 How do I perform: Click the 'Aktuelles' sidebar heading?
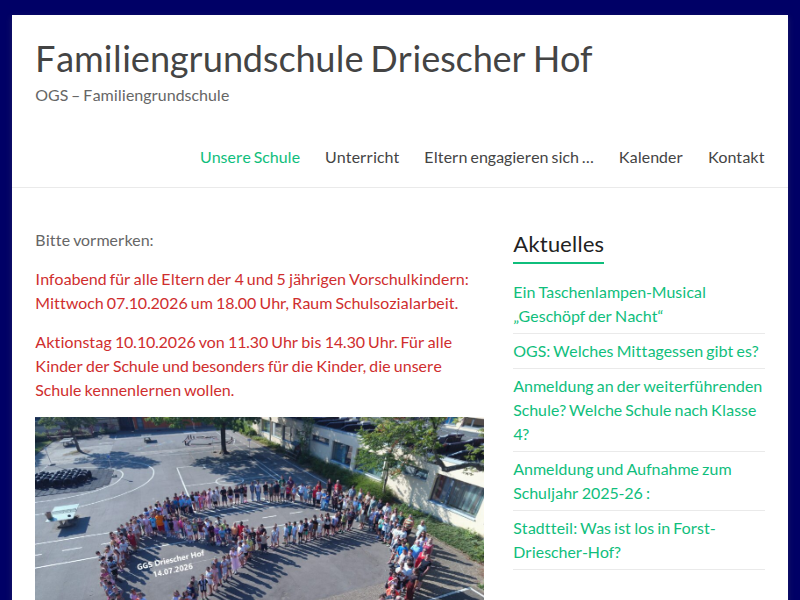558,245
